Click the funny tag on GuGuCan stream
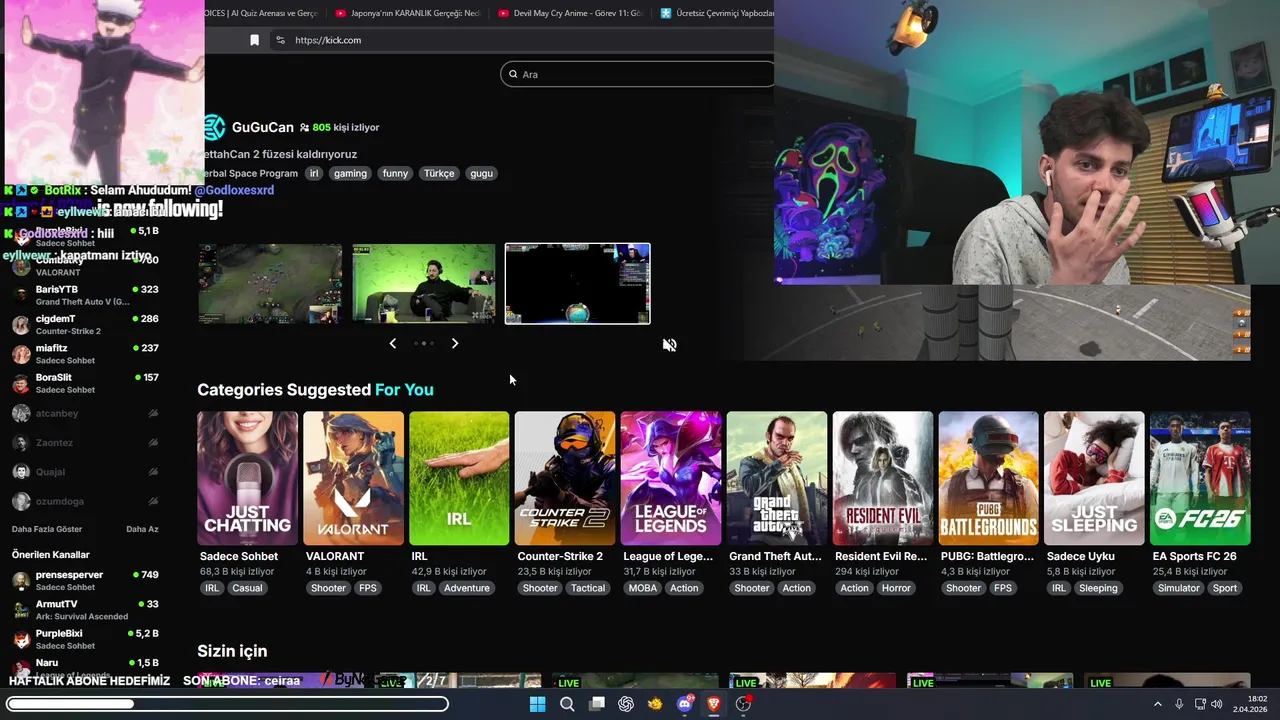 396,173
